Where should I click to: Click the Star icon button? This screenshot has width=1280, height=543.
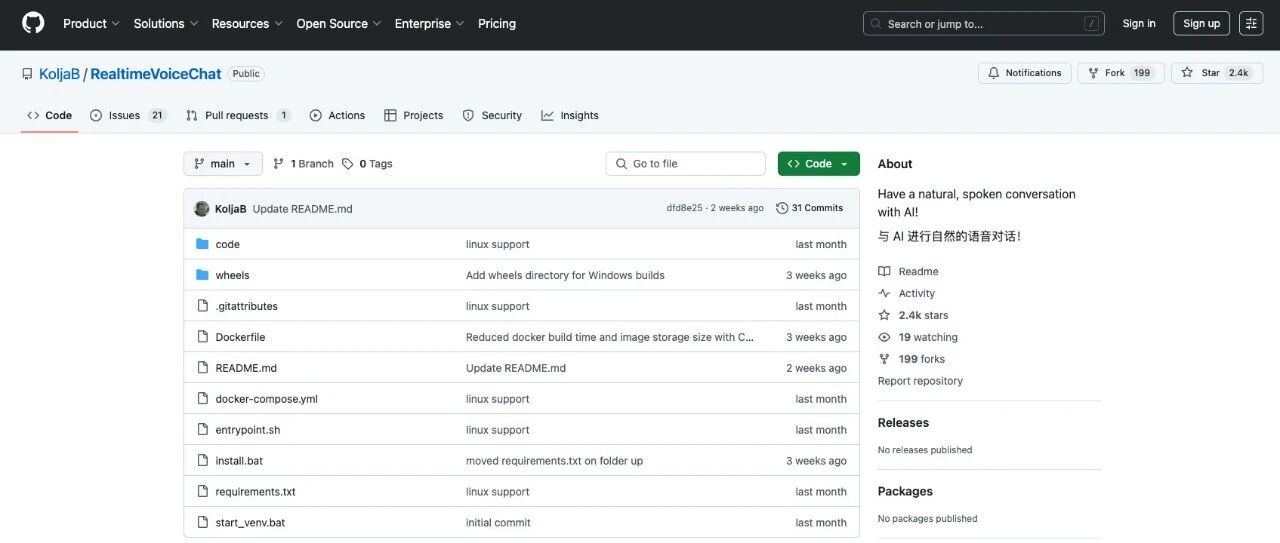pos(1187,73)
